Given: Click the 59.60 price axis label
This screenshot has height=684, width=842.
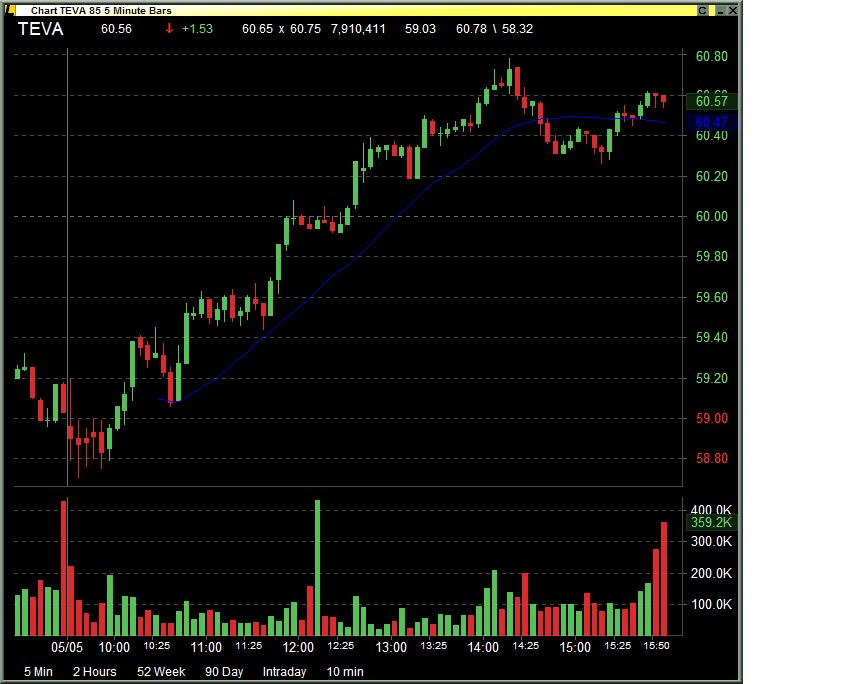Looking at the screenshot, I should [712, 297].
